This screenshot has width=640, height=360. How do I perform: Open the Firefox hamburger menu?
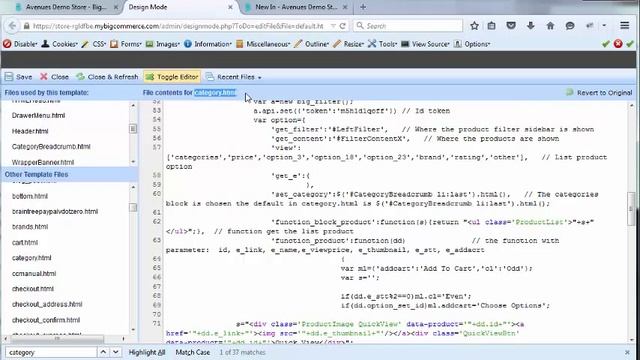[x=624, y=26]
